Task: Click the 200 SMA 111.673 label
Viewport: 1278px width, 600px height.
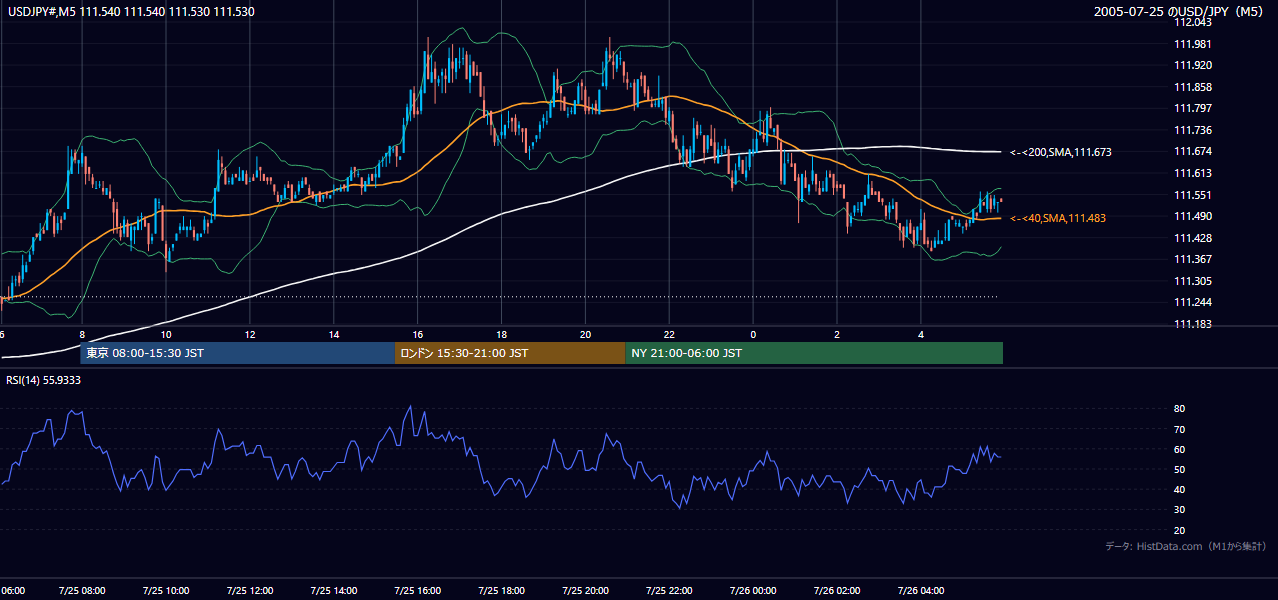Action: (1061, 152)
